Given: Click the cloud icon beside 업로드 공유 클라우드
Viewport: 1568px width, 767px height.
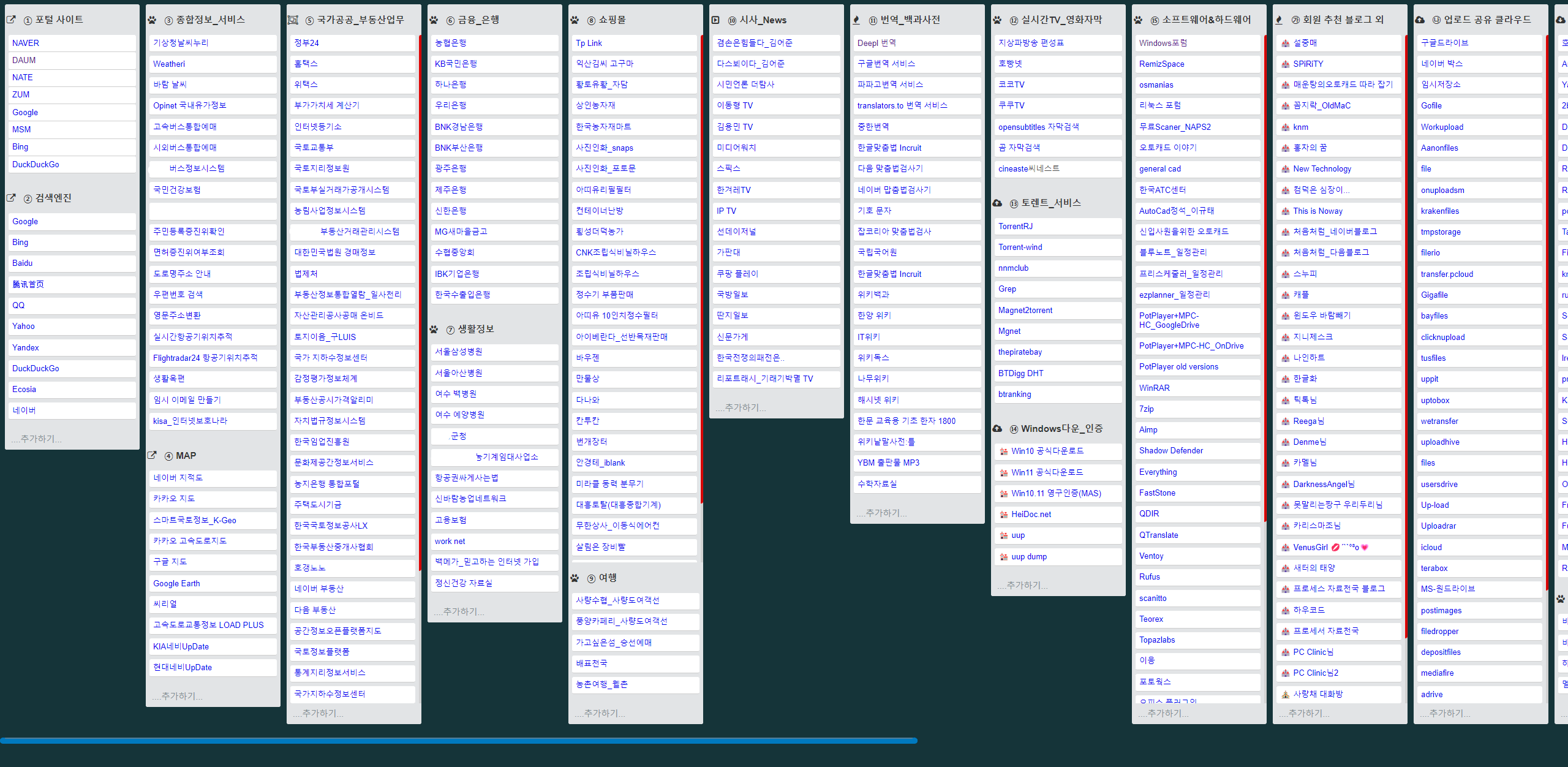Looking at the screenshot, I should pos(1420,20).
